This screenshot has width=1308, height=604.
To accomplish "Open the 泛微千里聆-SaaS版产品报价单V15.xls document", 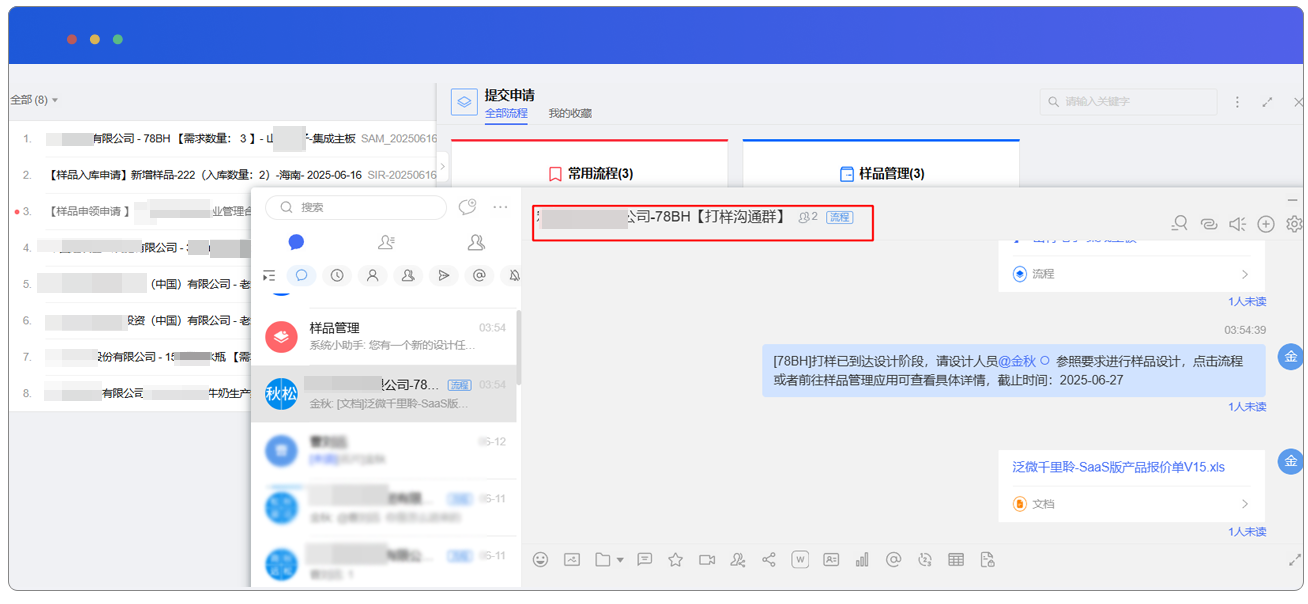I will pos(1118,467).
